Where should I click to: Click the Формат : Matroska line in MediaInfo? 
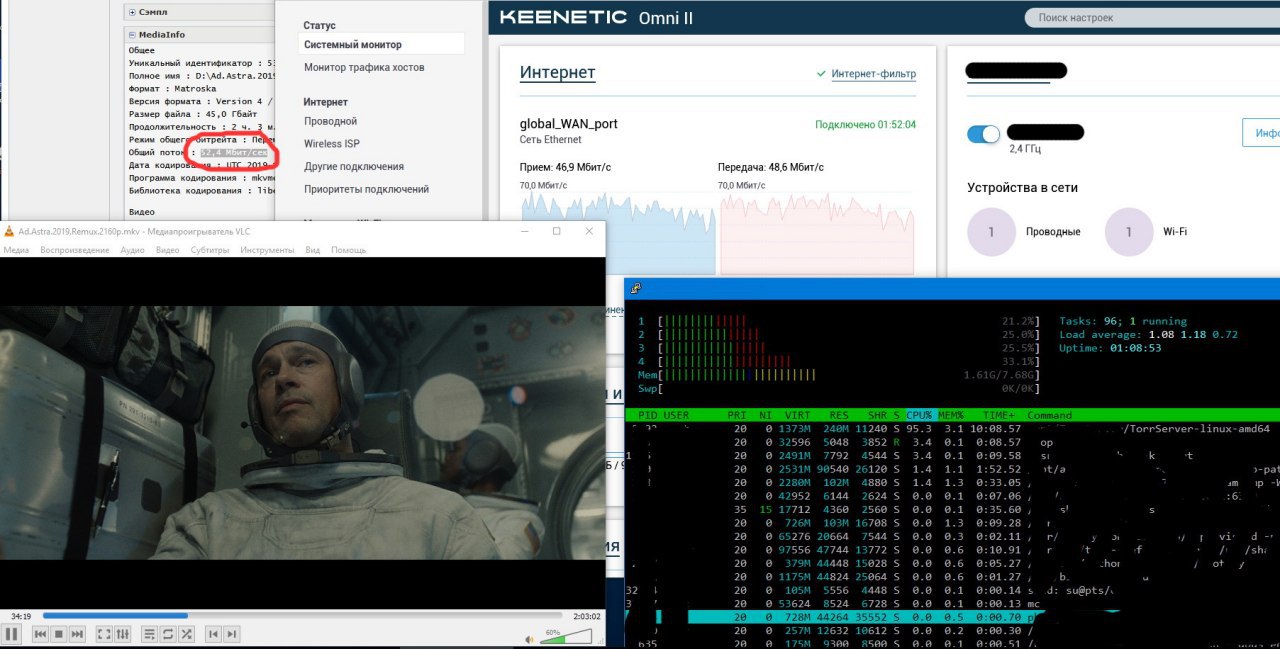pos(174,88)
